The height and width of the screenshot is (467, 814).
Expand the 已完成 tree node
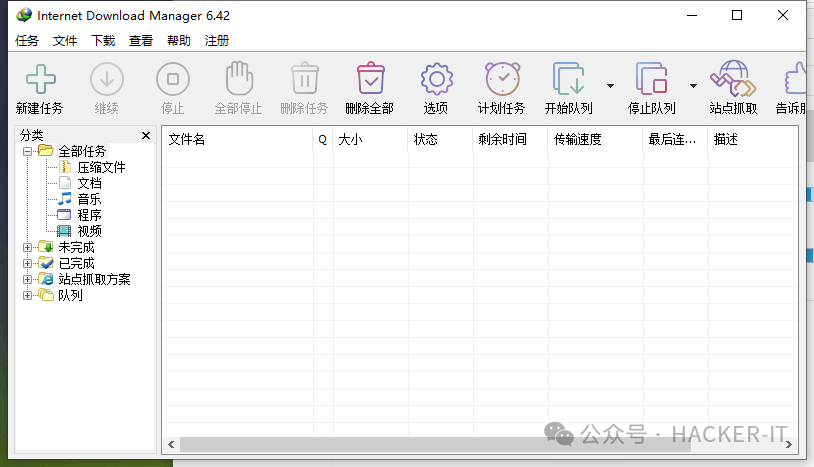pyautogui.click(x=28, y=264)
